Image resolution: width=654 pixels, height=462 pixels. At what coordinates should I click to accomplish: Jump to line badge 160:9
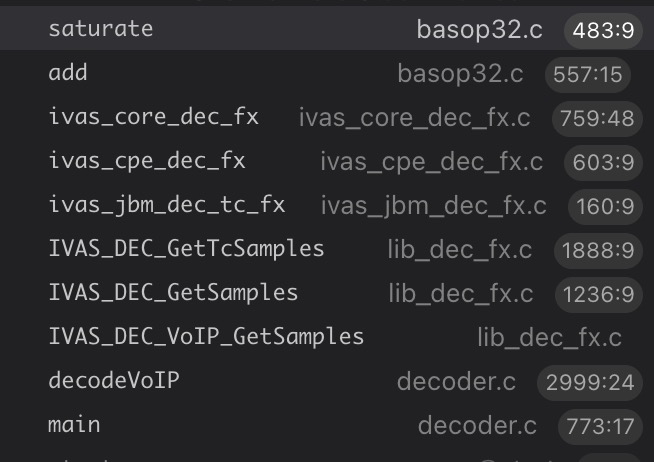(x=605, y=206)
